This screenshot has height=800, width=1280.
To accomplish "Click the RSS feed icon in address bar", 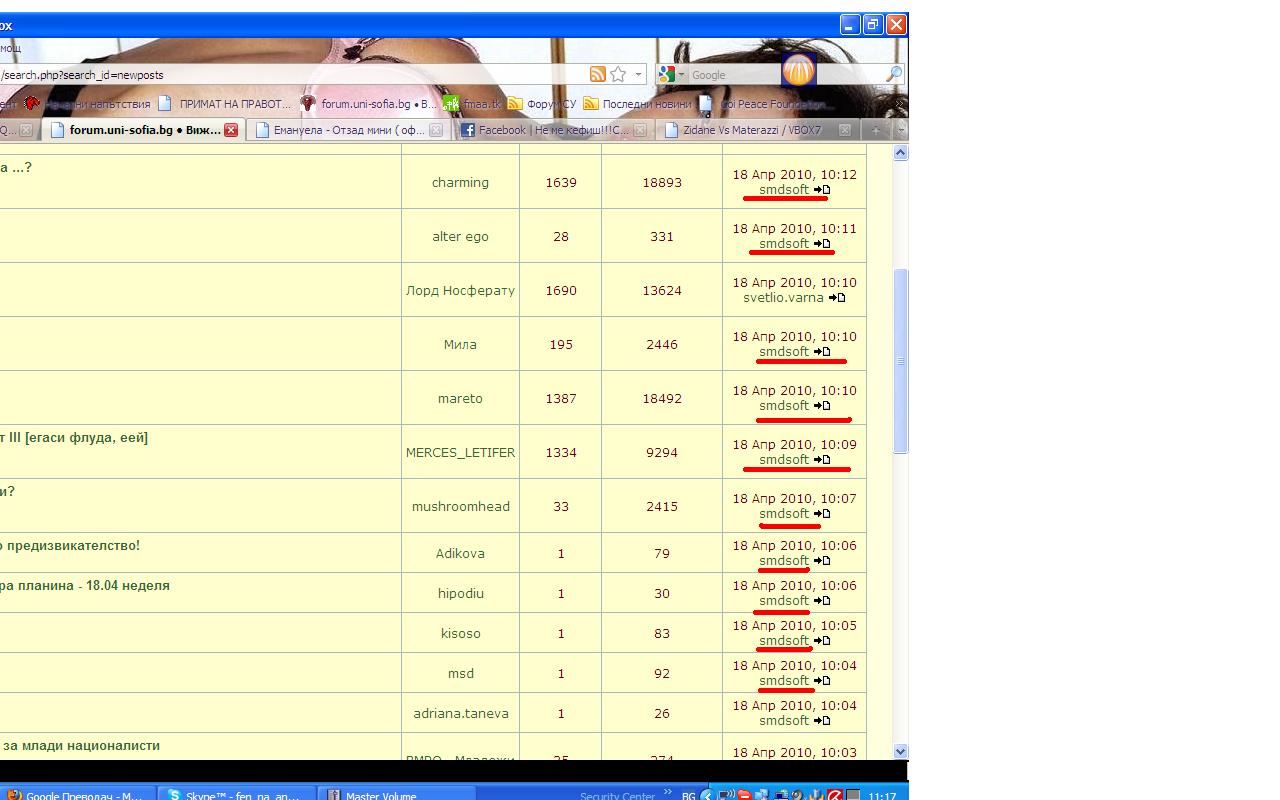I will 597,74.
